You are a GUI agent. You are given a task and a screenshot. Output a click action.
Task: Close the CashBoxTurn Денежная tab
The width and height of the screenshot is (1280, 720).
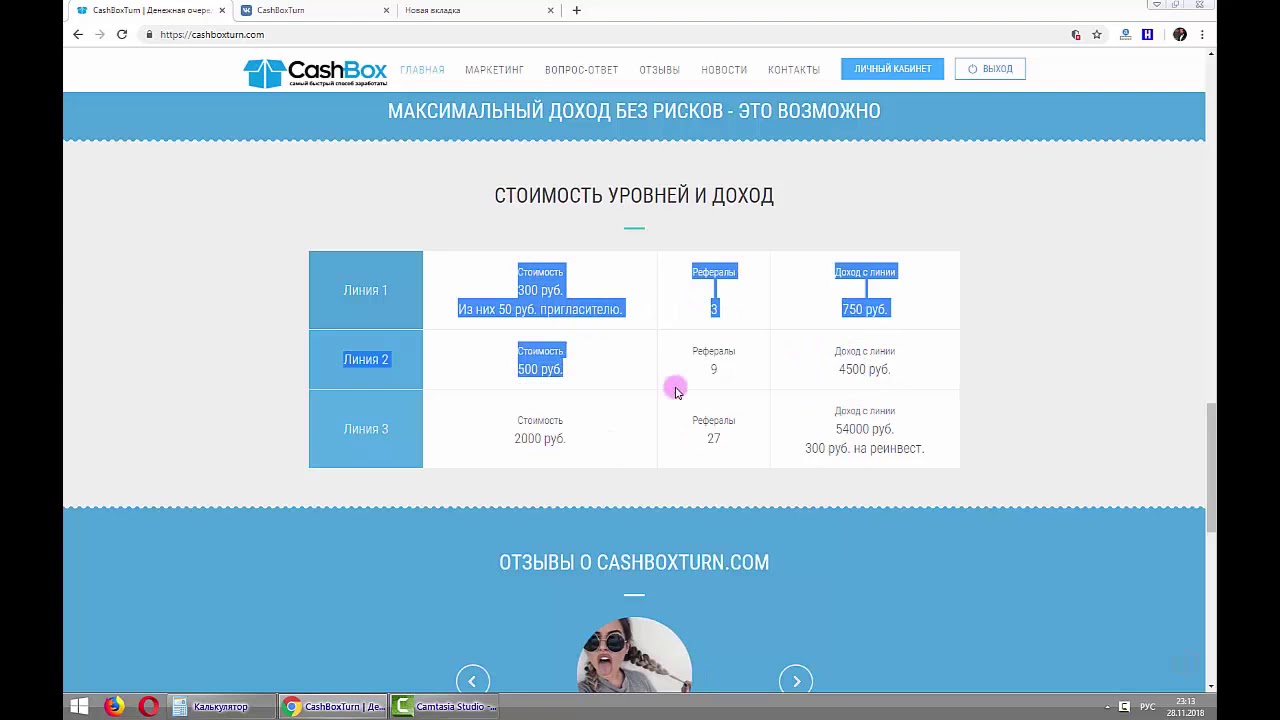click(220, 10)
